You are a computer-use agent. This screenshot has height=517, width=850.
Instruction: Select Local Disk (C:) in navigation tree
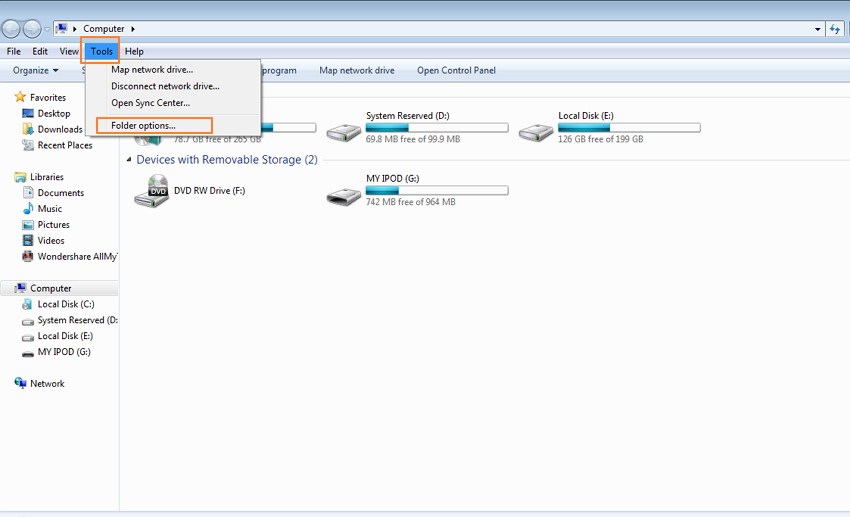pyautogui.click(x=65, y=304)
